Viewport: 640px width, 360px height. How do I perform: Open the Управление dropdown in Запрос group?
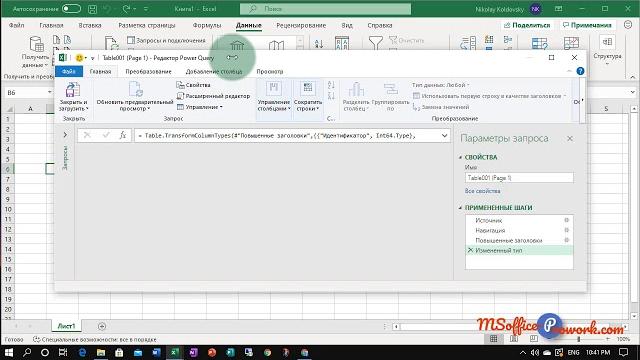[200, 107]
